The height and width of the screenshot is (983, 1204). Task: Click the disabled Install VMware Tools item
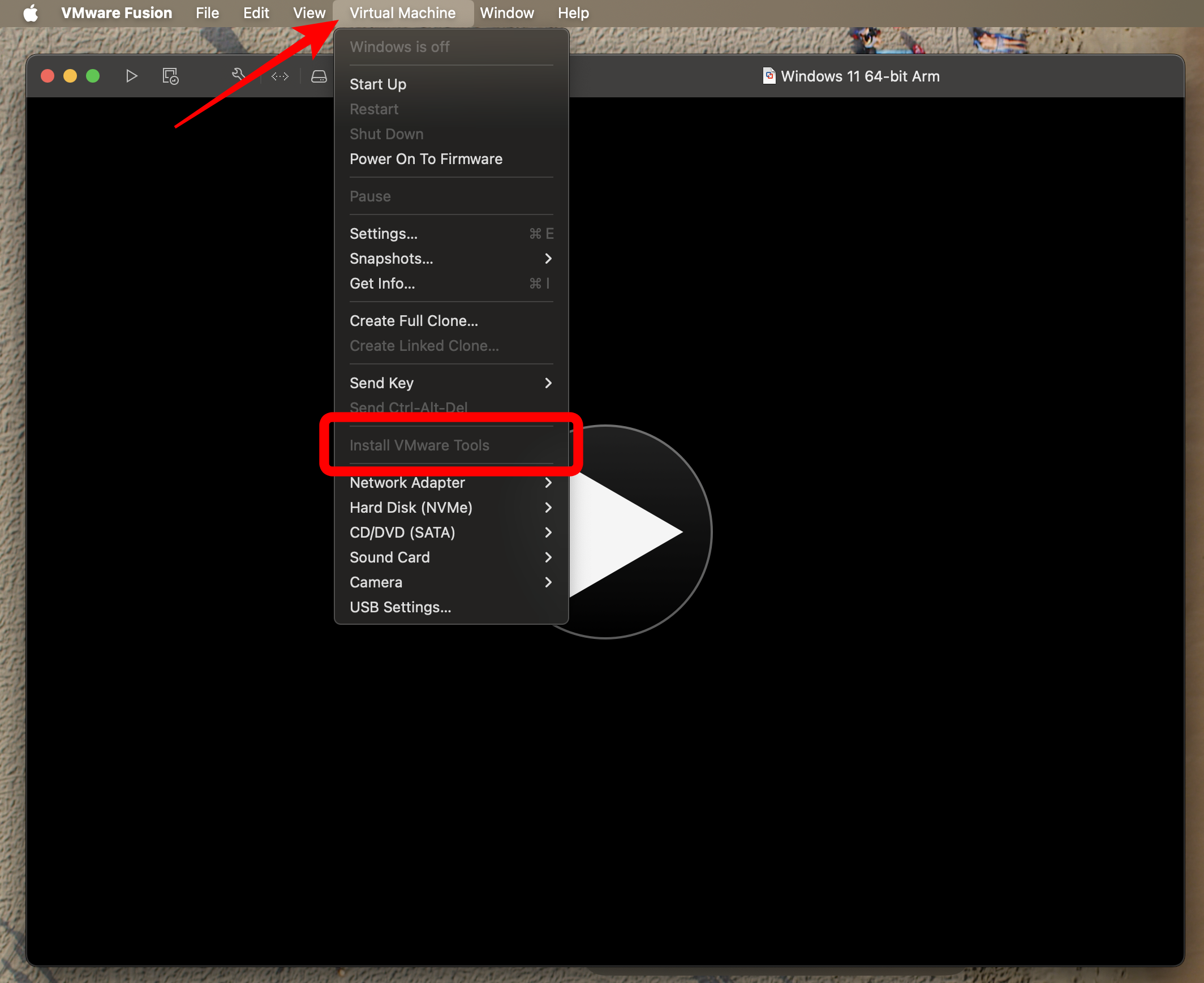[x=451, y=445]
